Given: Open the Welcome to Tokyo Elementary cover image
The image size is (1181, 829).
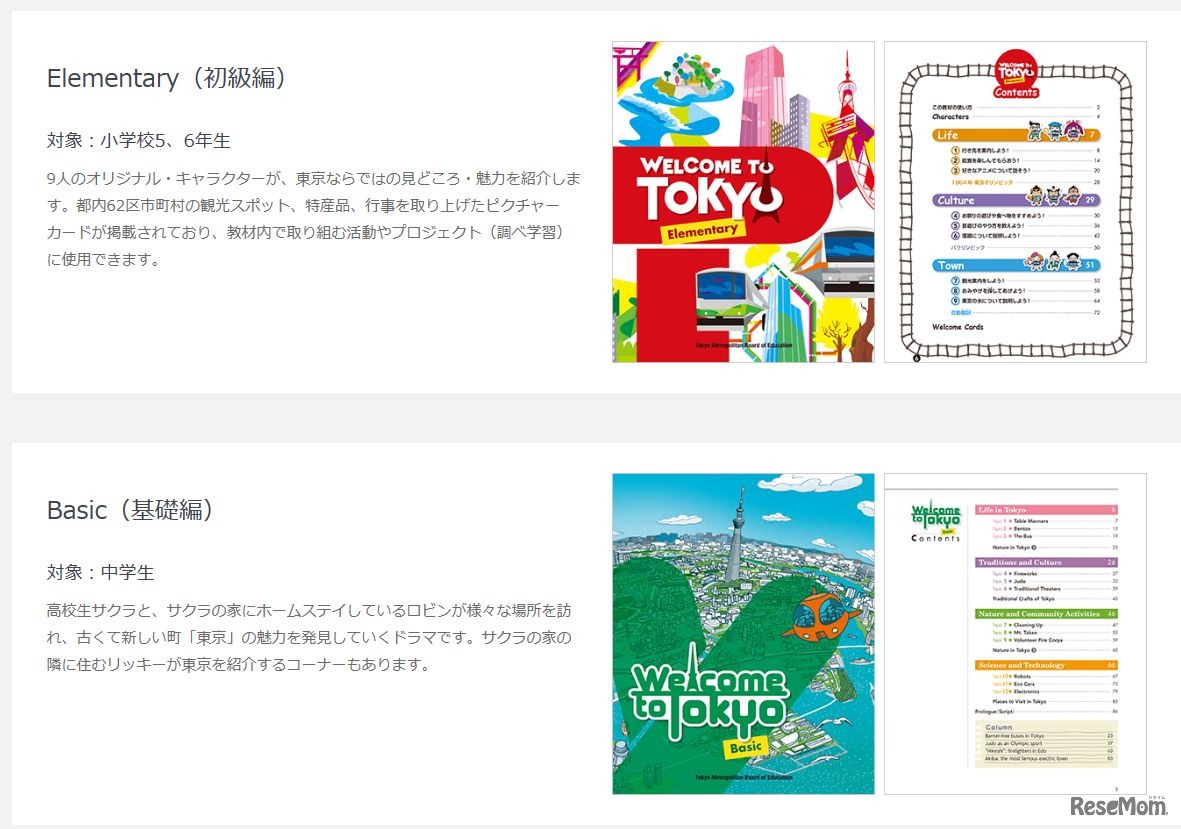Looking at the screenshot, I should click(743, 202).
